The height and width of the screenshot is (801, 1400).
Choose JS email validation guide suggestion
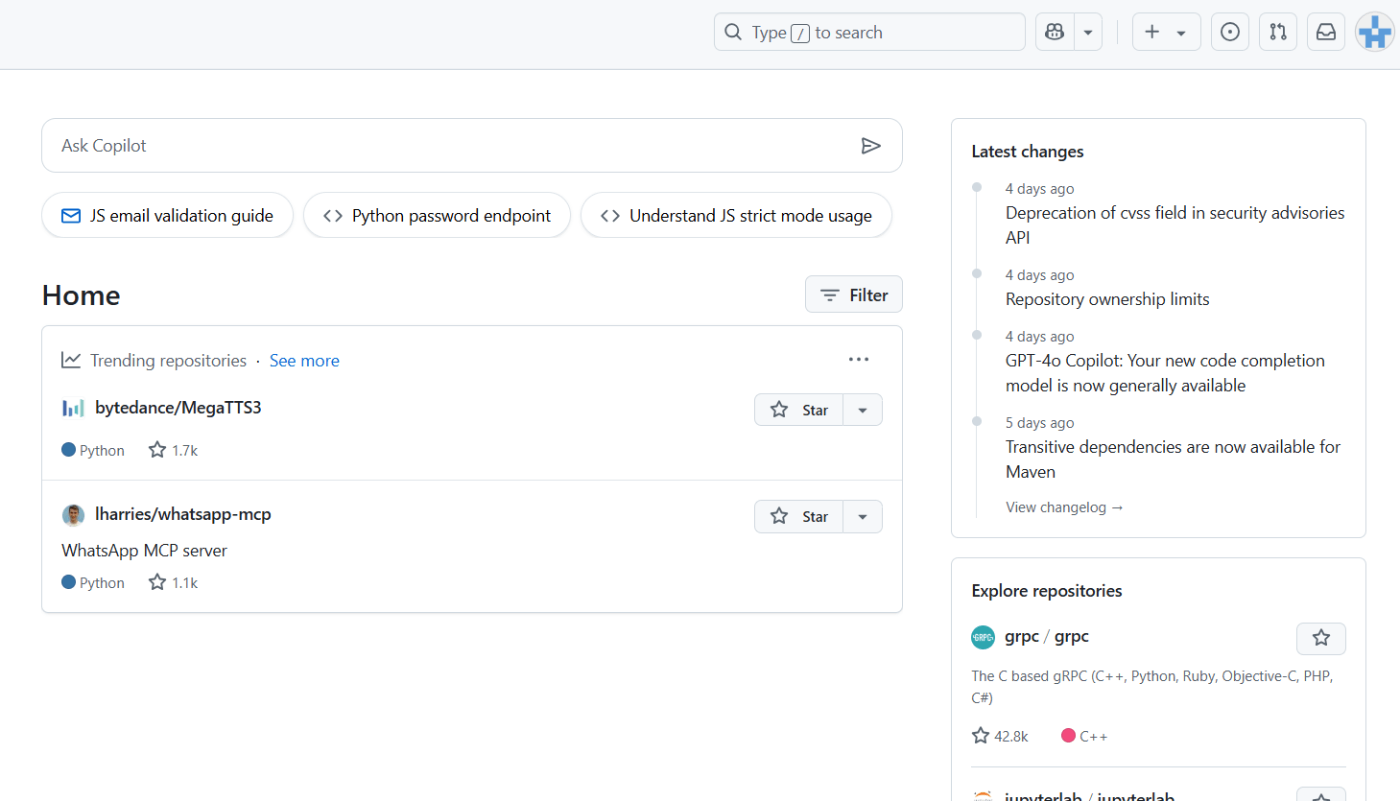[x=167, y=215]
